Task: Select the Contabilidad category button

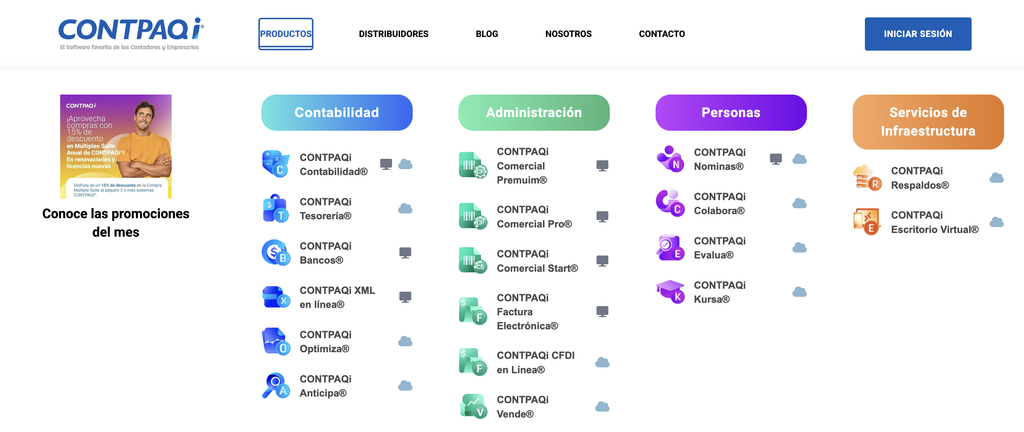Action: pos(337,112)
